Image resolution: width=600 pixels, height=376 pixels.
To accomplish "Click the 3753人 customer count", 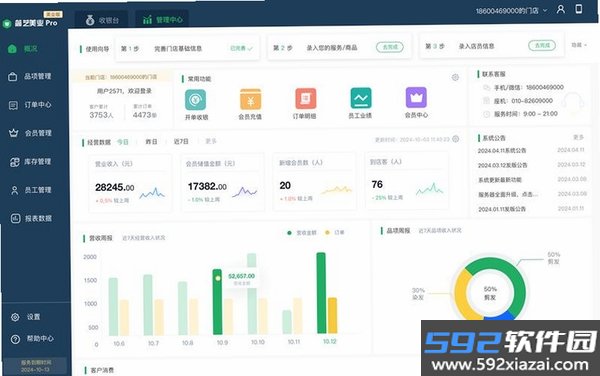I will (101, 115).
